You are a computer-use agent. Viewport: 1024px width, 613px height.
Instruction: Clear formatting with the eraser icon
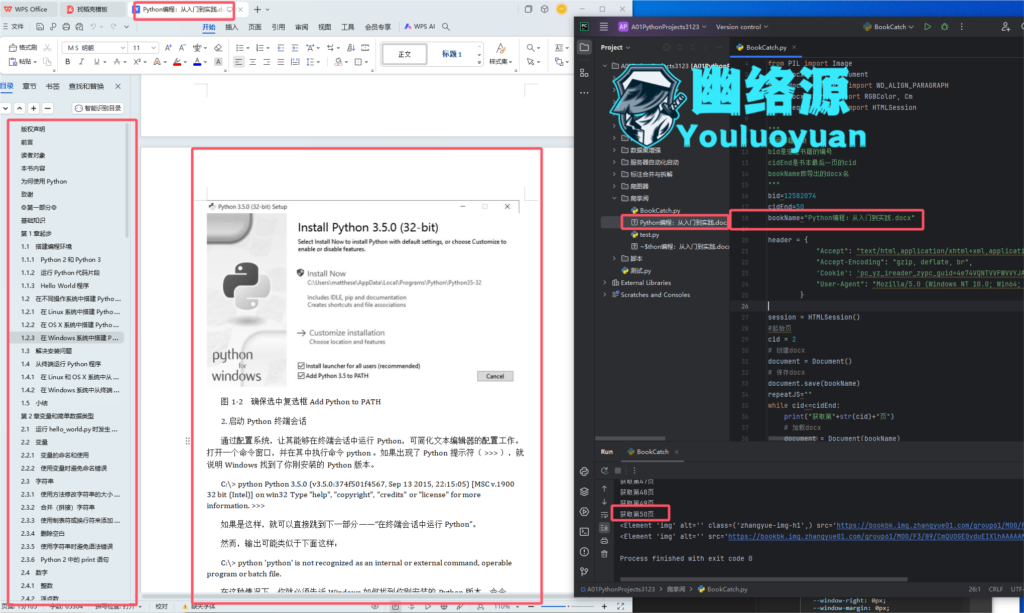click(218, 48)
